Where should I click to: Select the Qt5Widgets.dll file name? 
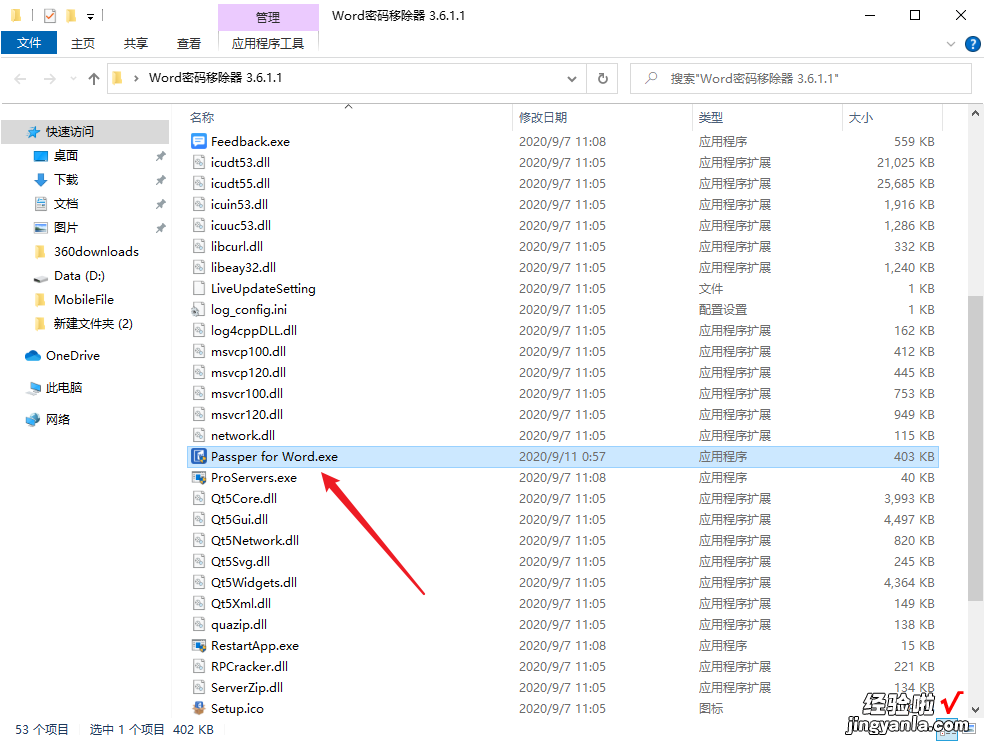point(254,582)
